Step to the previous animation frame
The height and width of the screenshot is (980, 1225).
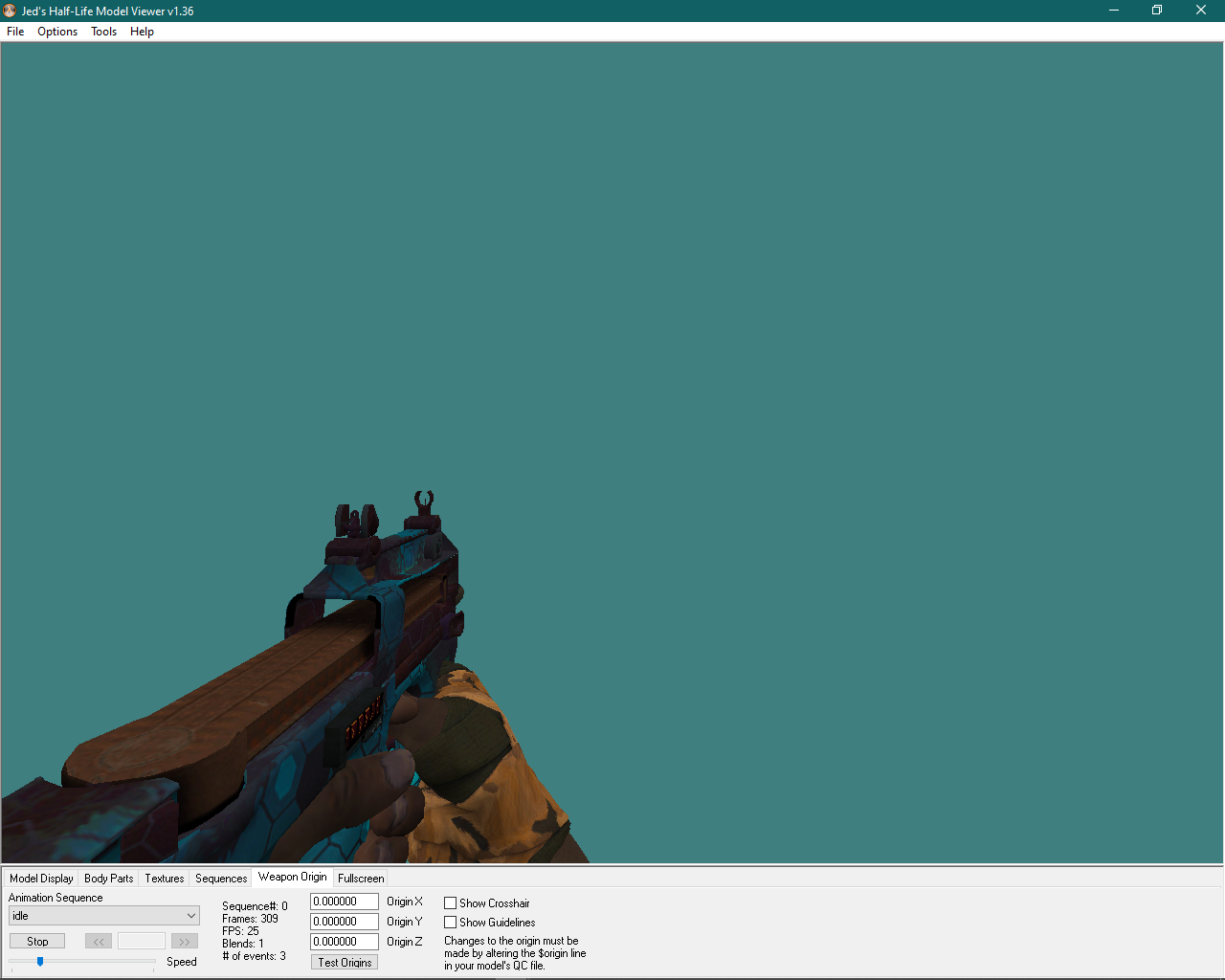pyautogui.click(x=99, y=942)
